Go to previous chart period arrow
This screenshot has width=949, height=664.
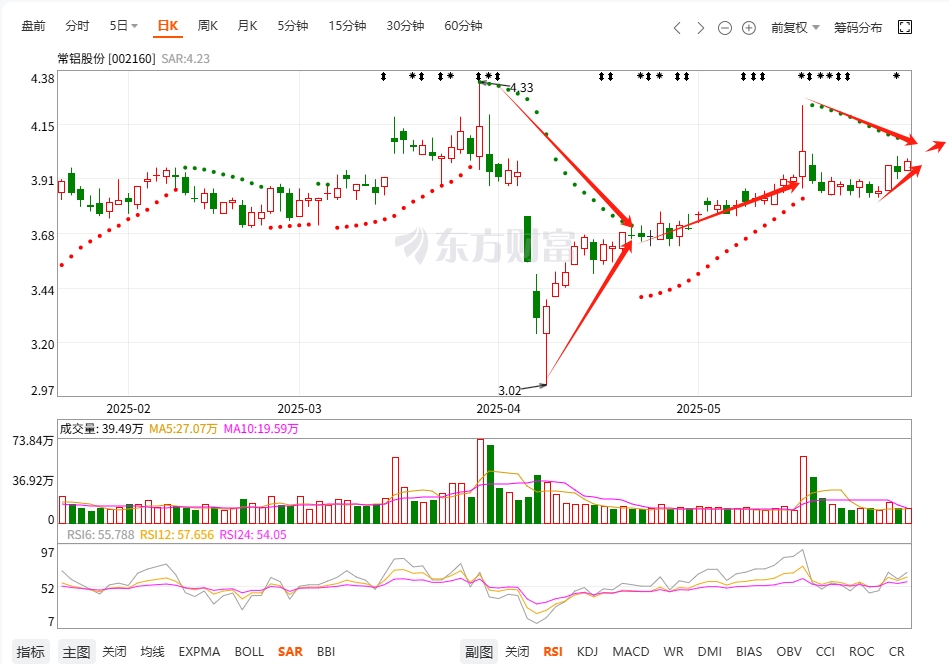point(677,28)
